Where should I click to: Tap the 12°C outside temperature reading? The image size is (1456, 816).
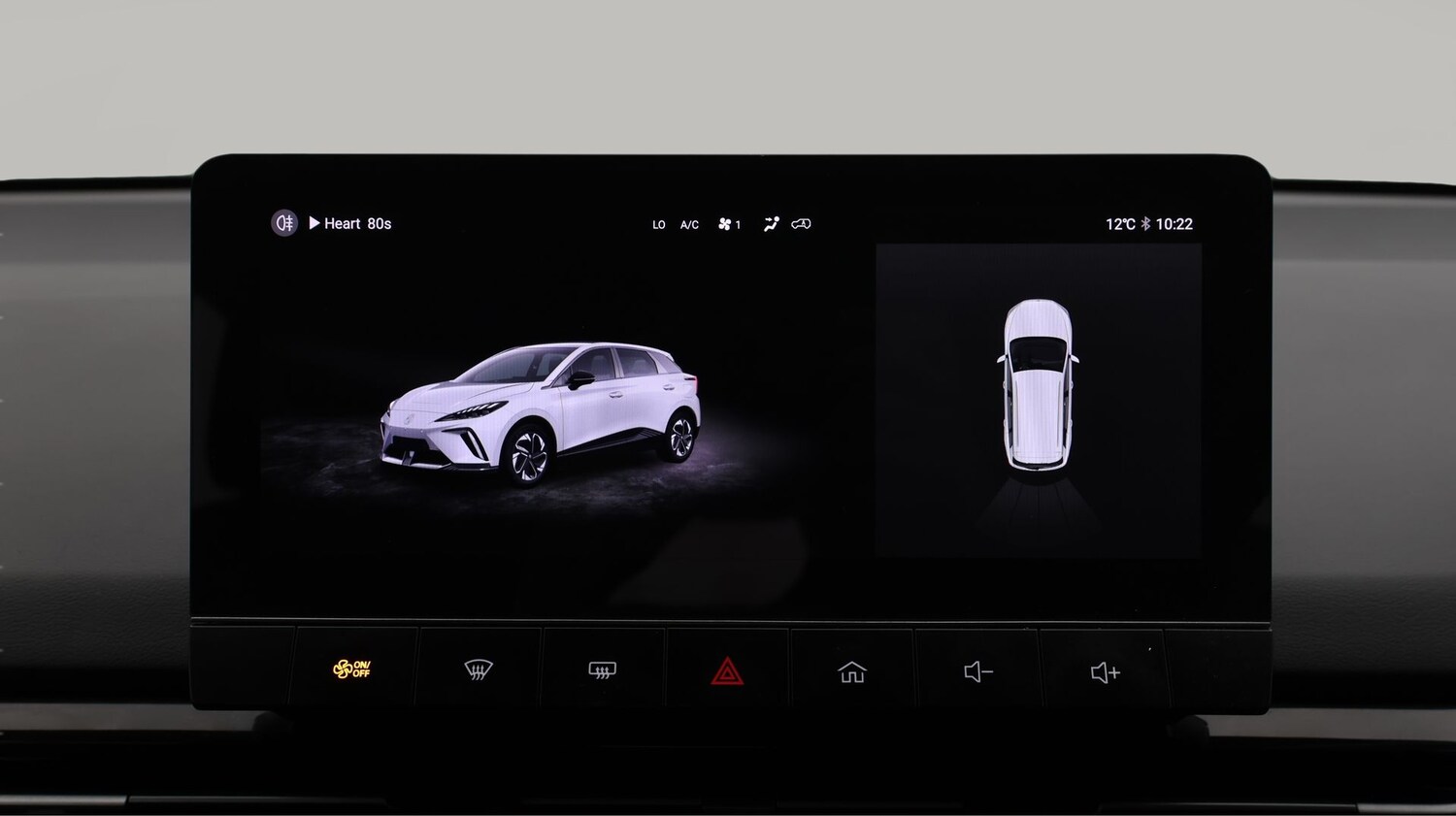tap(1119, 224)
